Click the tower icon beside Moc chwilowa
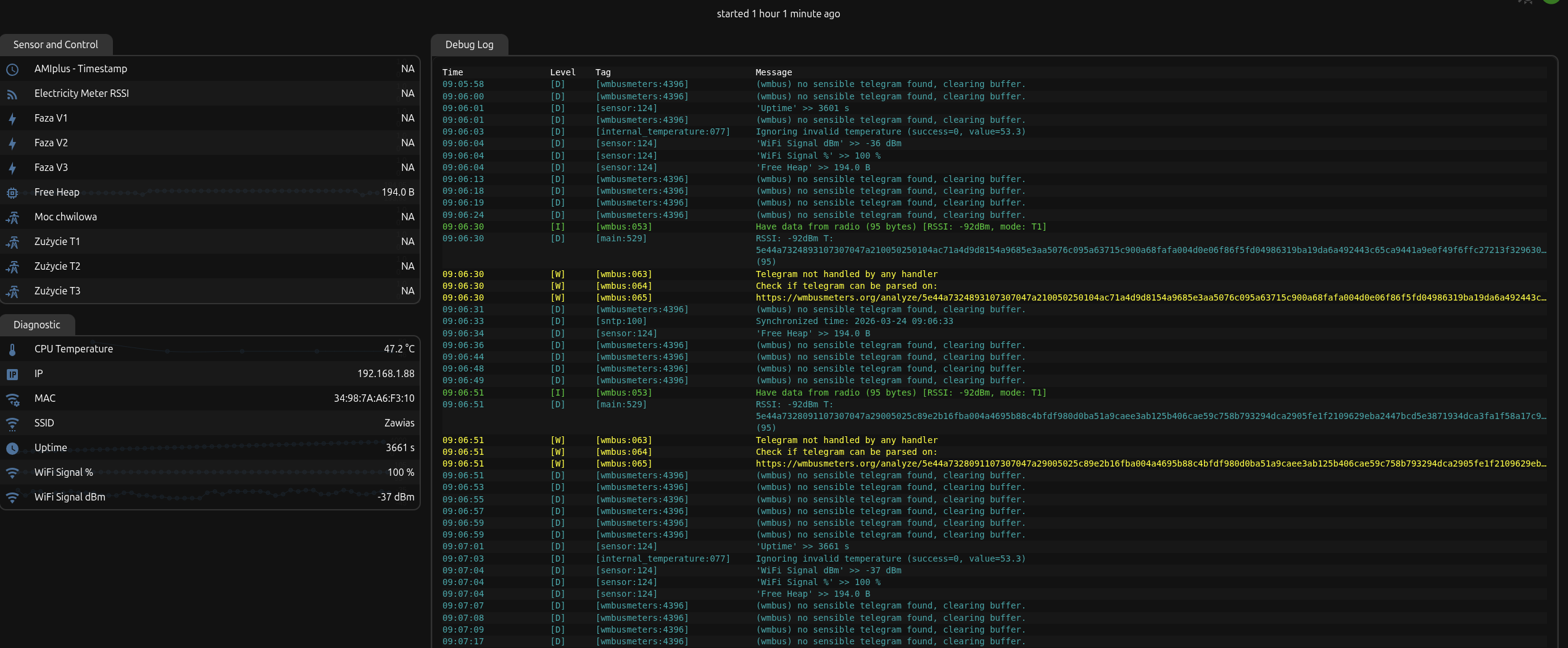The width and height of the screenshot is (1568, 648). pos(12,218)
